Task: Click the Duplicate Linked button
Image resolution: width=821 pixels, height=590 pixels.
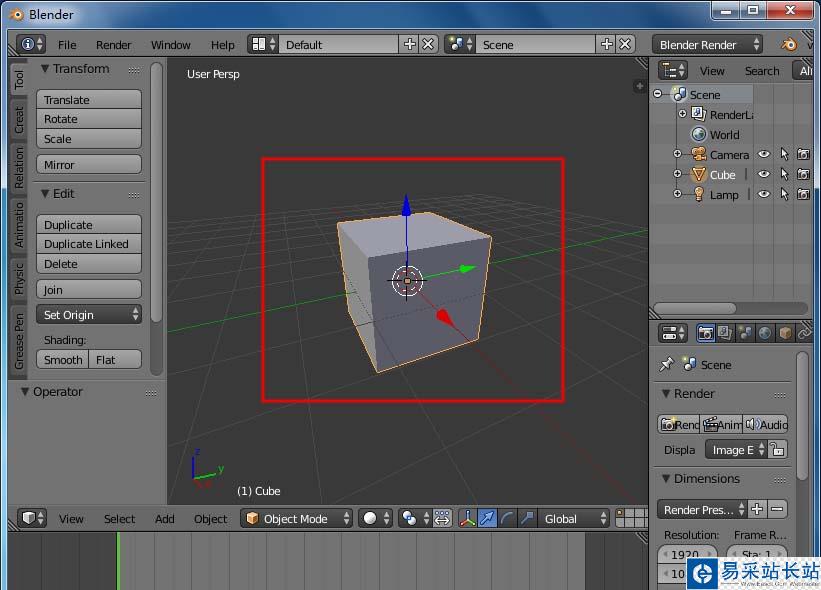Action: [89, 244]
